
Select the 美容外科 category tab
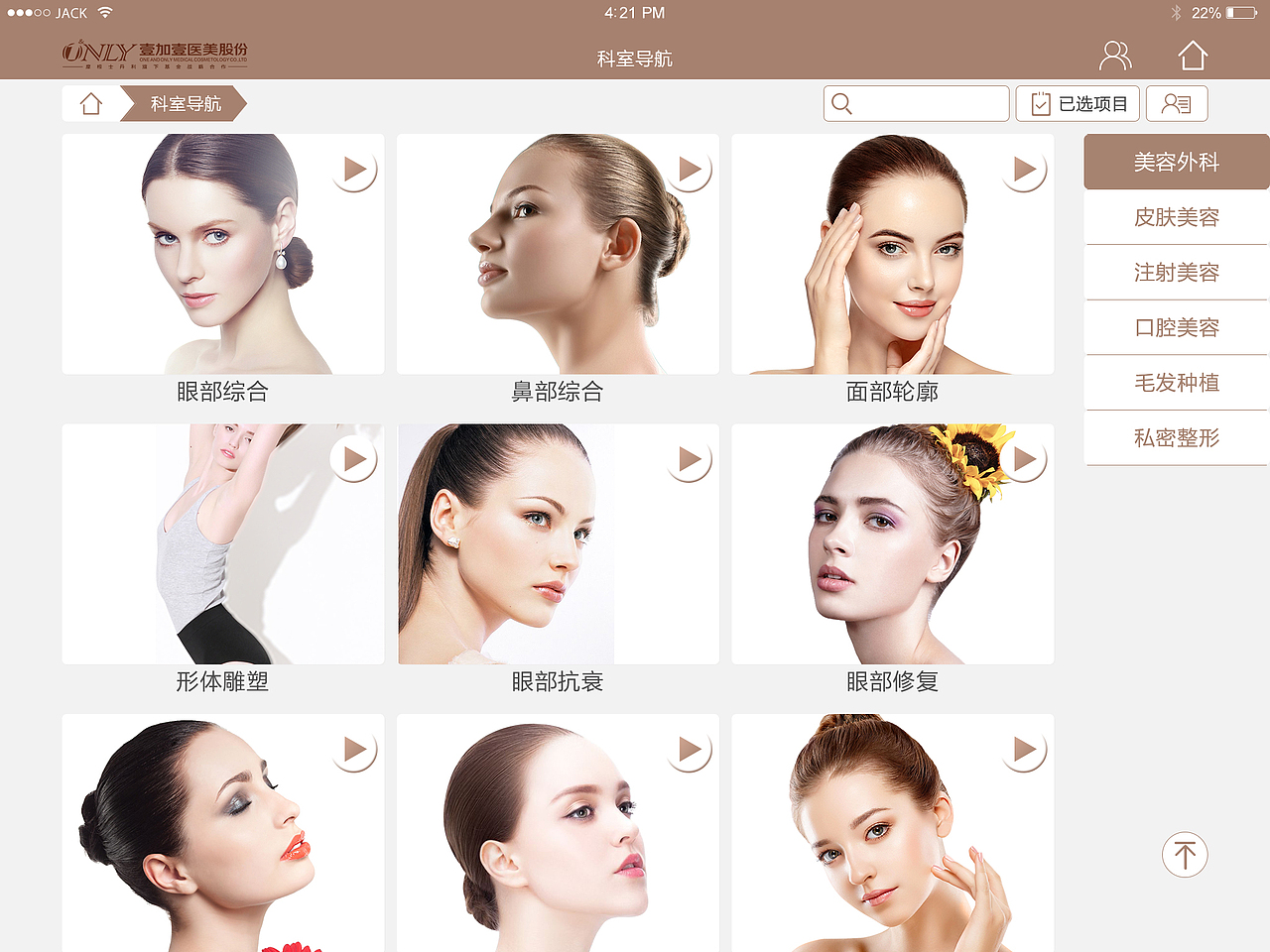tap(1177, 162)
